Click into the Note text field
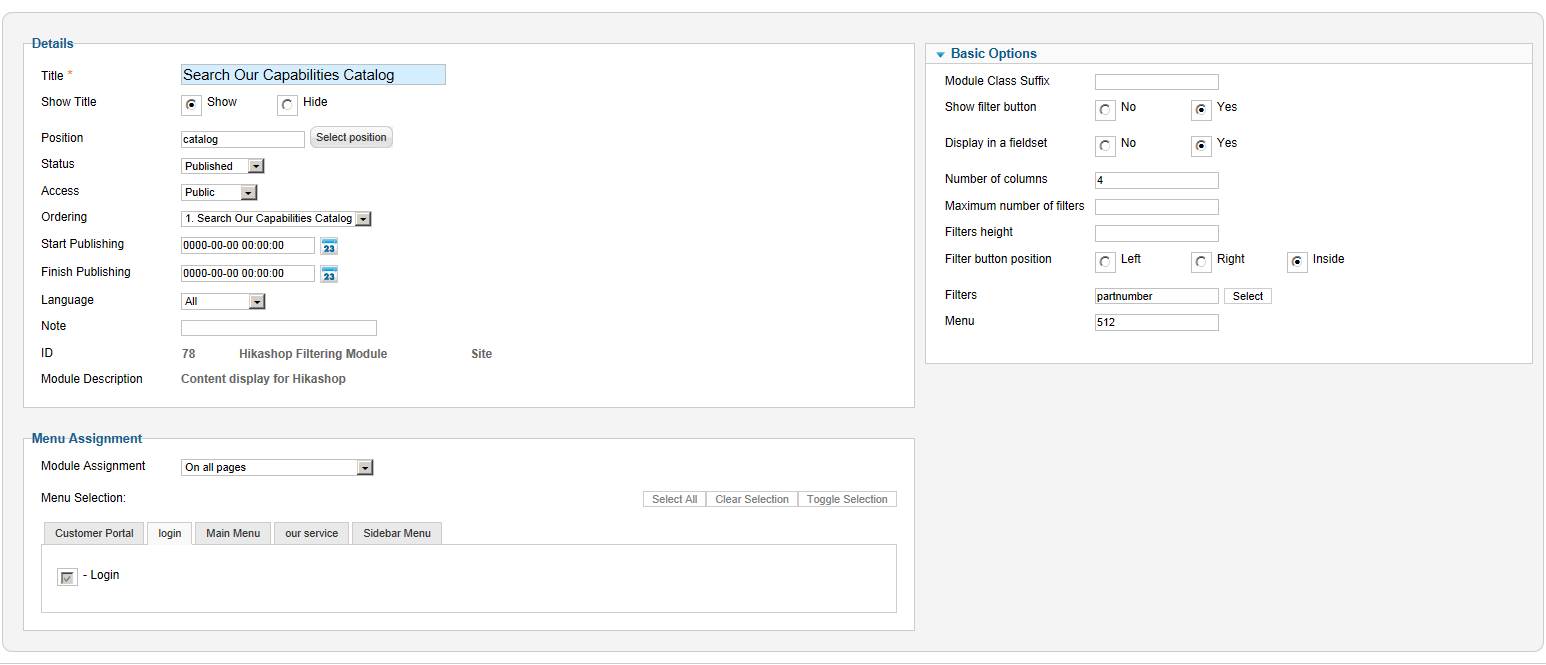The image size is (1546, 665). 278,328
